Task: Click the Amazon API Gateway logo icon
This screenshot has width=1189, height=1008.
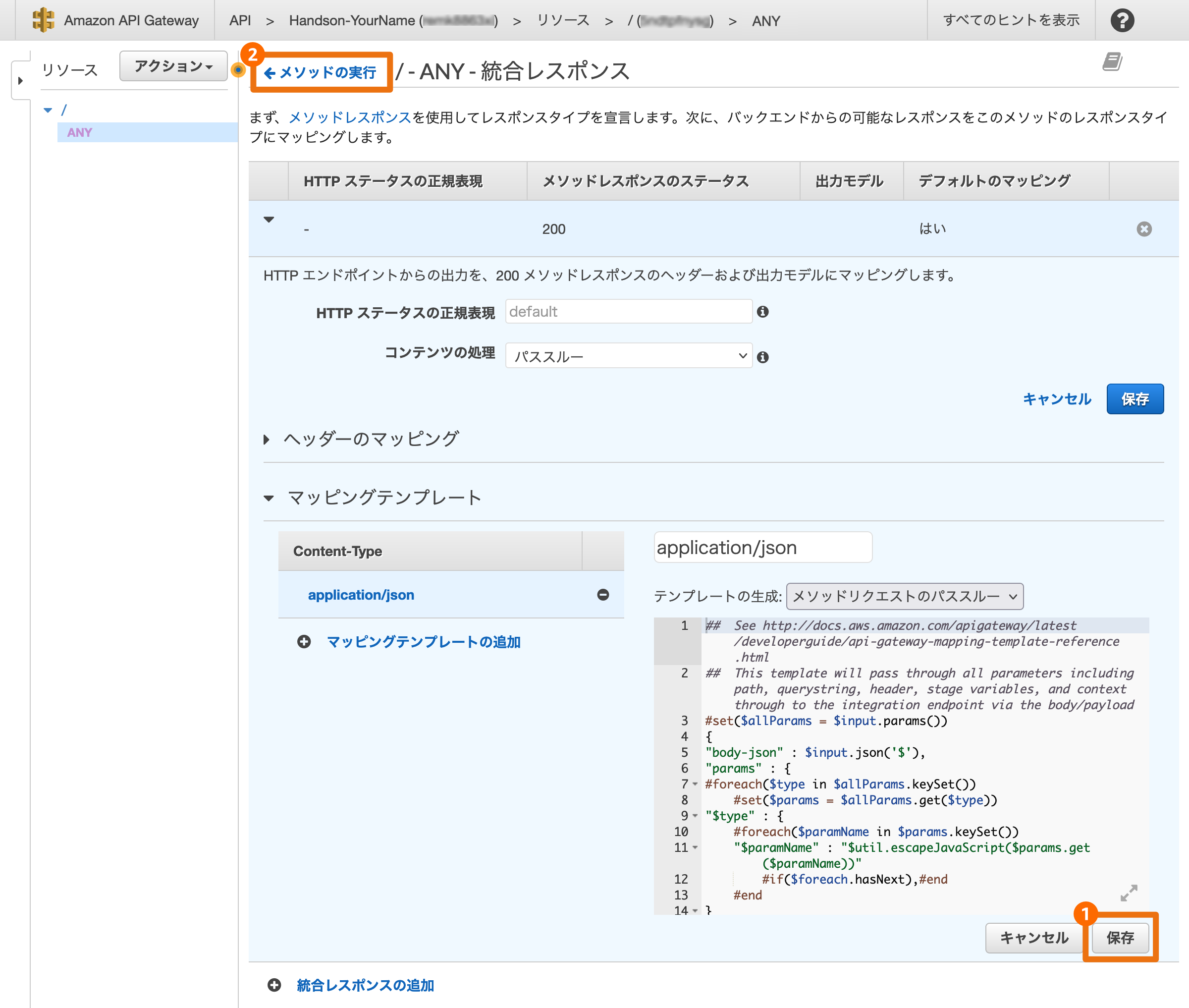Action: (x=43, y=20)
